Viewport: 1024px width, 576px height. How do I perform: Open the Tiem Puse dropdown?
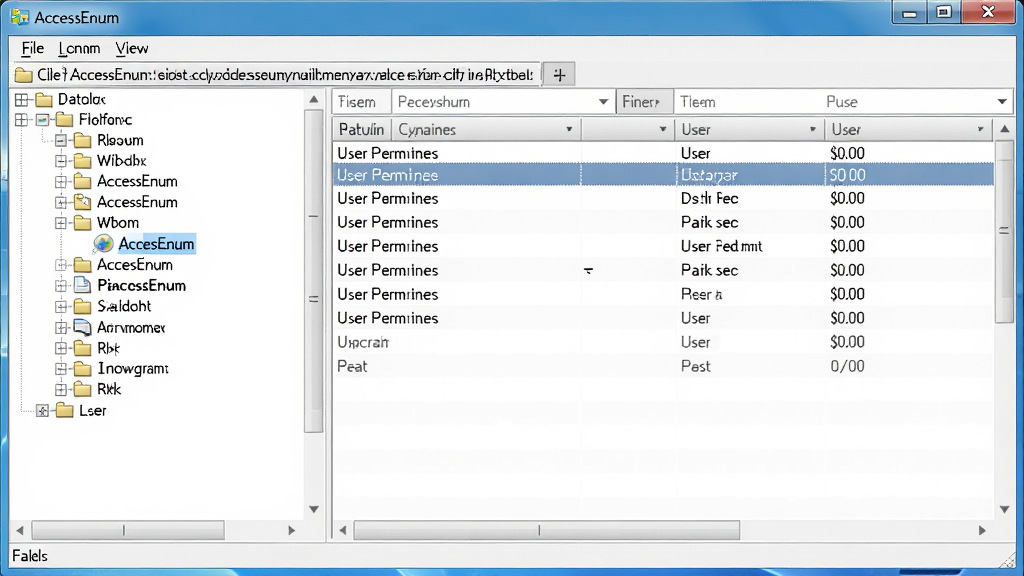1002,102
